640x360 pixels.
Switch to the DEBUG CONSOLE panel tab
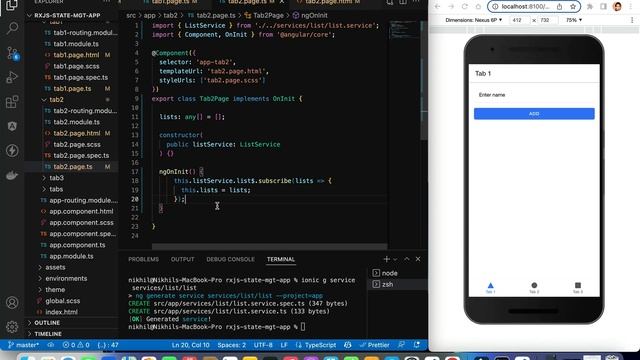230,260
